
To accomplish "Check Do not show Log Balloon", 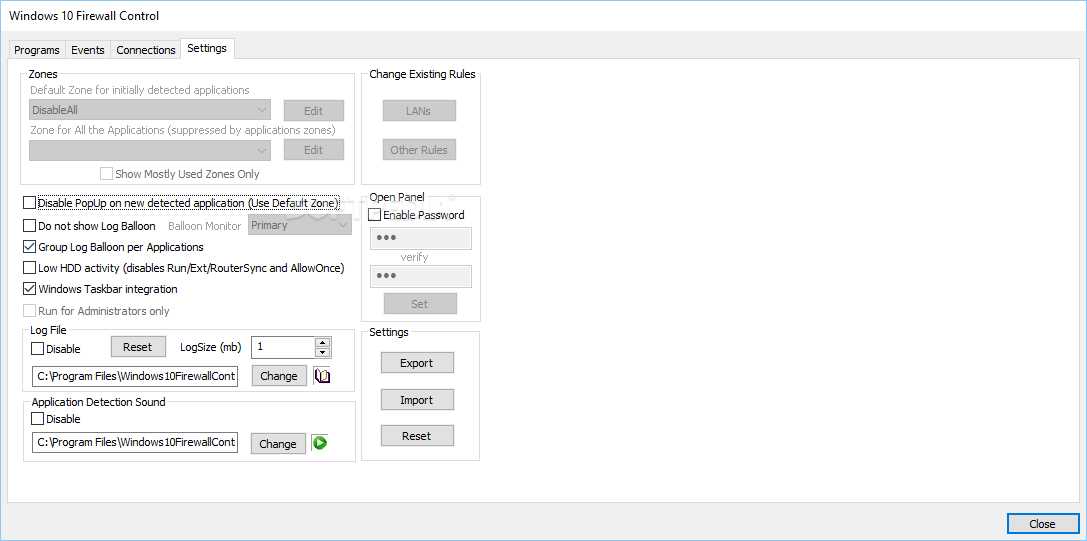I will point(29,225).
